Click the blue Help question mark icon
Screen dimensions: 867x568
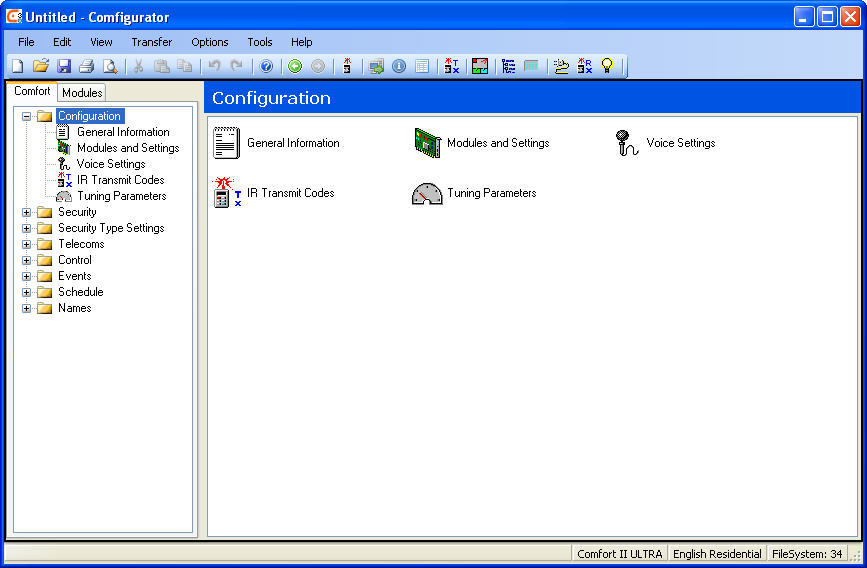(267, 66)
